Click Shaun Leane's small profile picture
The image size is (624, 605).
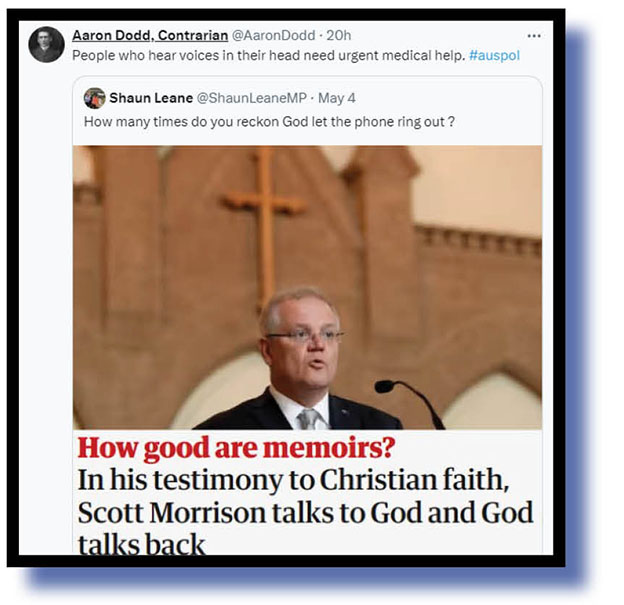(95, 98)
